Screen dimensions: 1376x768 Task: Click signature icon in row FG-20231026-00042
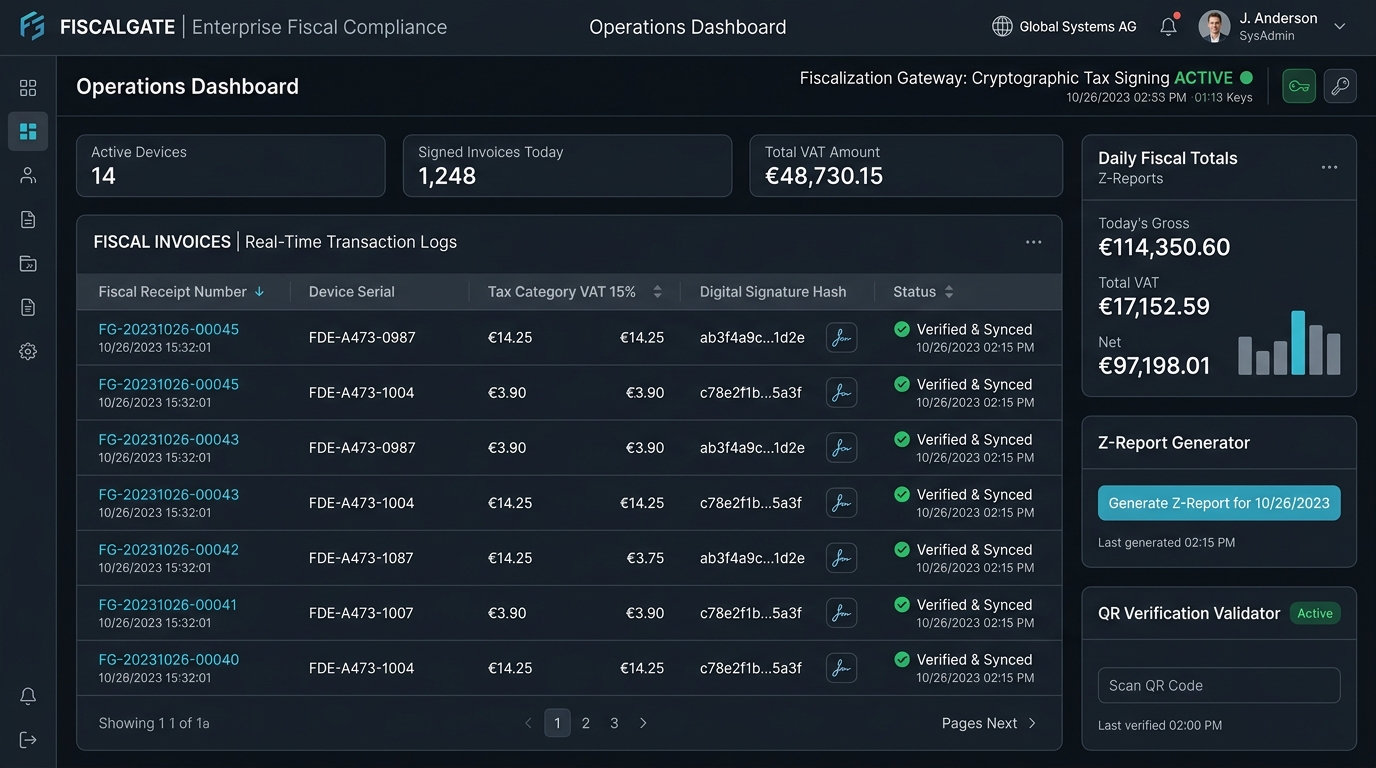click(842, 558)
